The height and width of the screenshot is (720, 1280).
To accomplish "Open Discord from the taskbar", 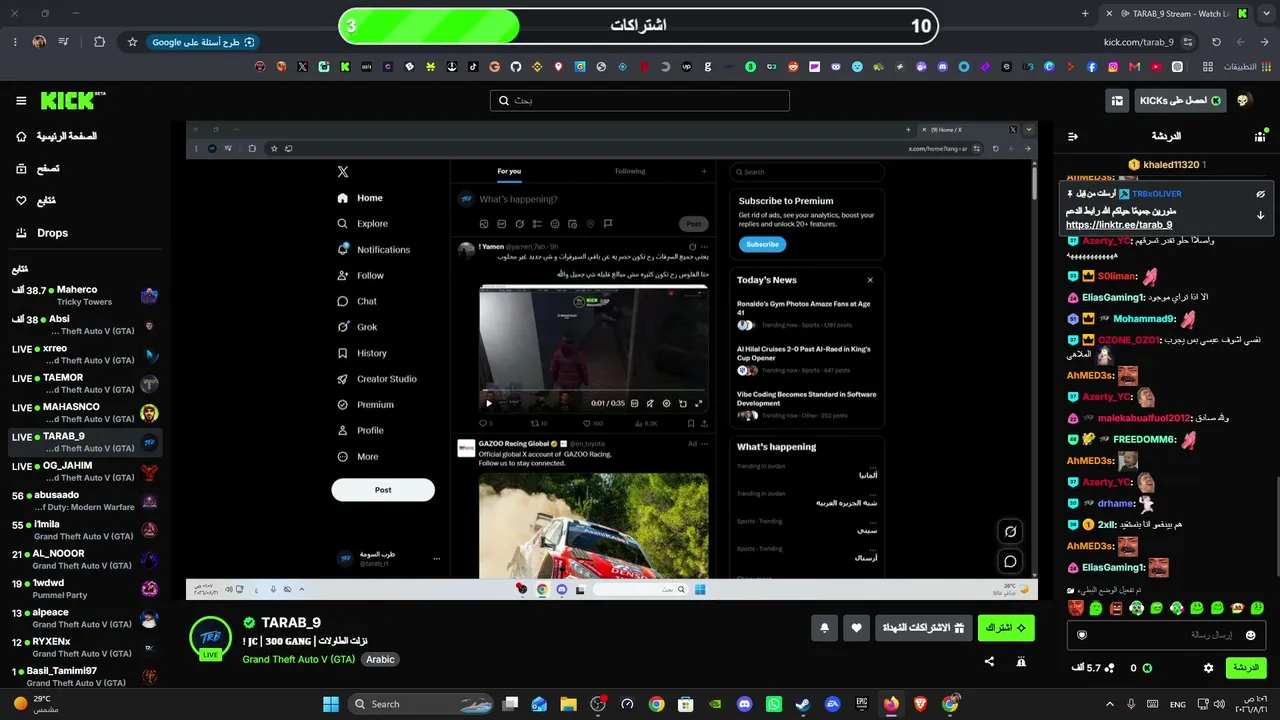I will coord(744,704).
